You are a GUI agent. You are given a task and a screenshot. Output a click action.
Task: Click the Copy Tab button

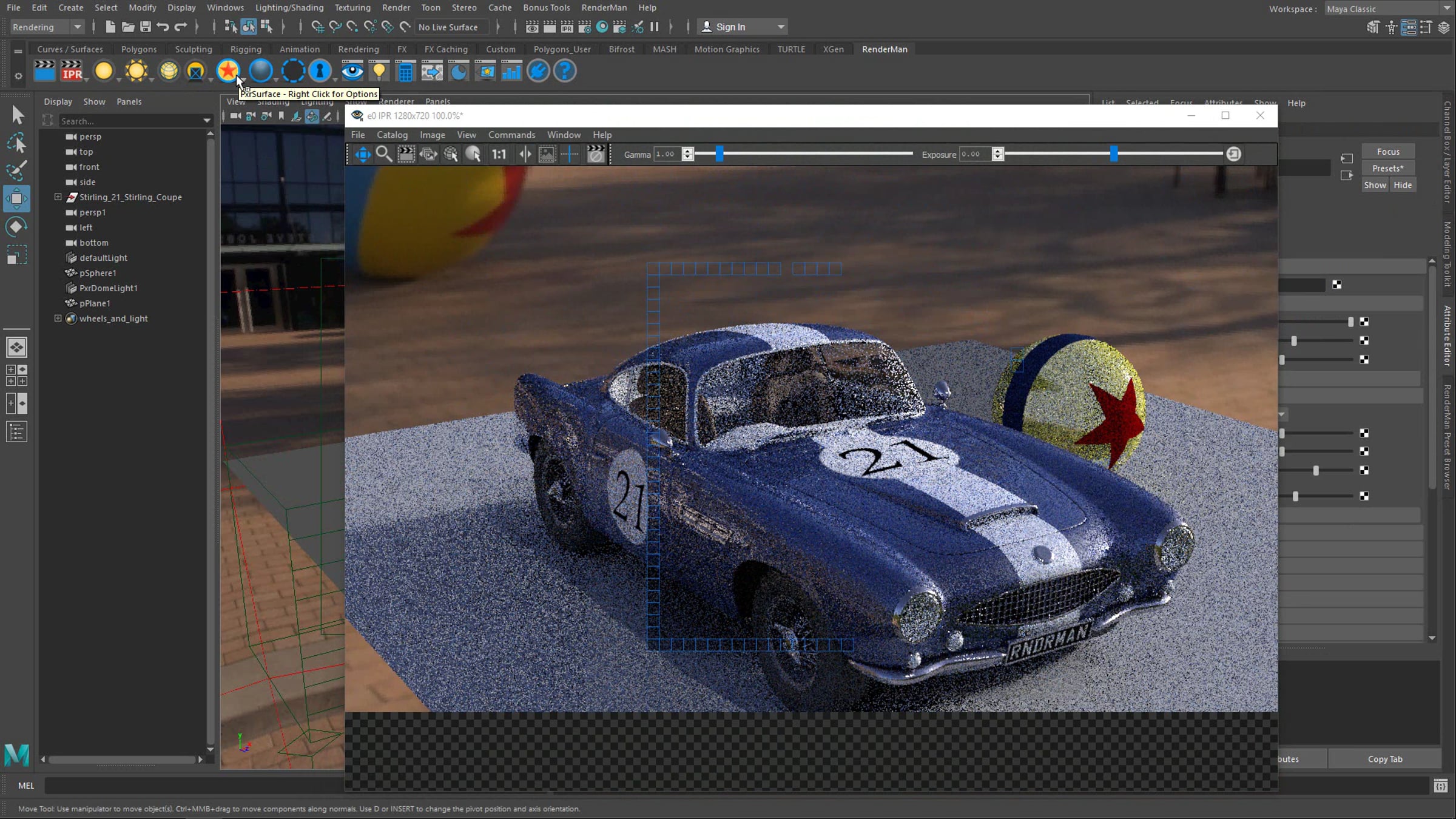pos(1385,759)
